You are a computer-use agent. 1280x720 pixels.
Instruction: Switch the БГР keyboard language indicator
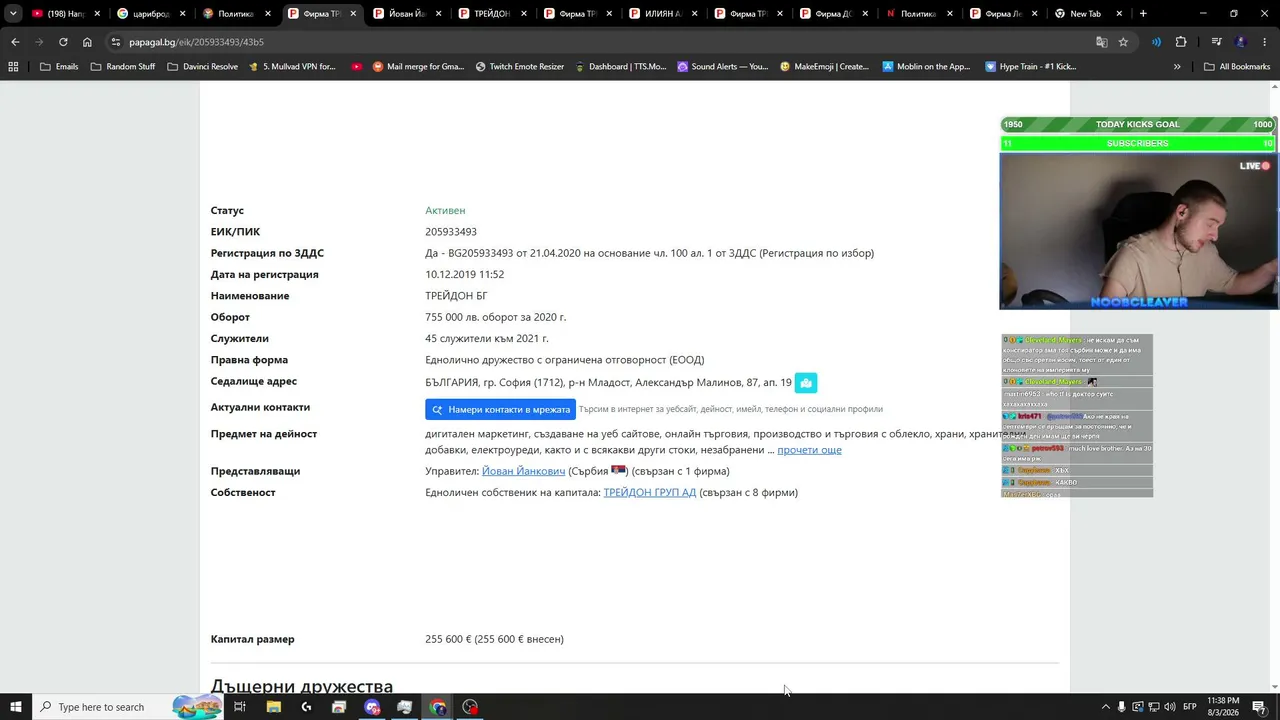click(x=1190, y=707)
